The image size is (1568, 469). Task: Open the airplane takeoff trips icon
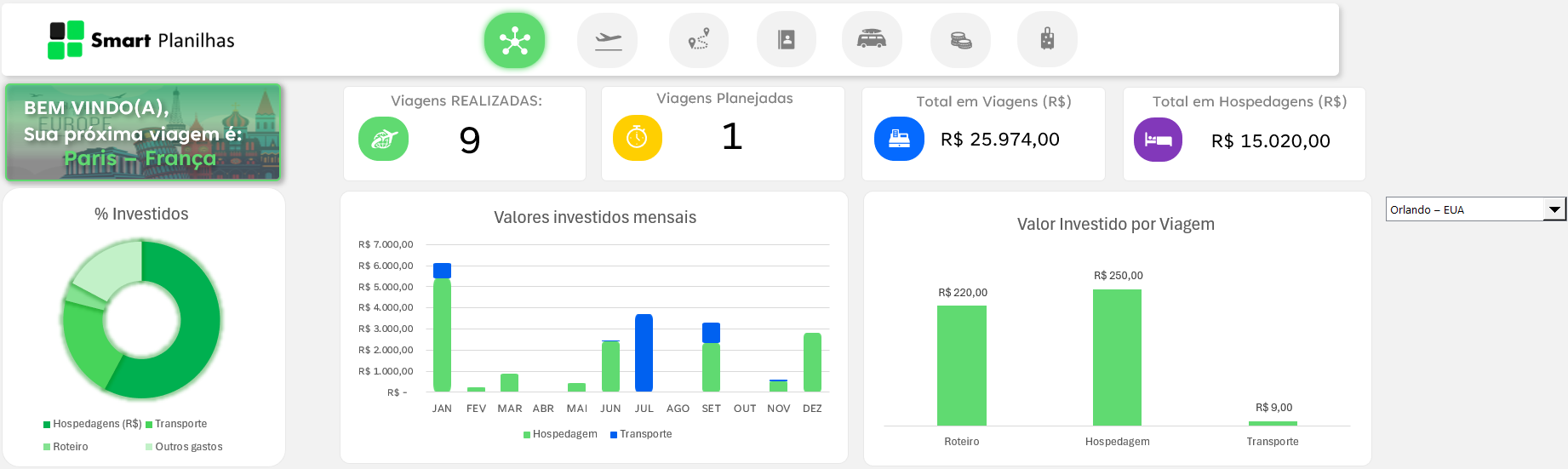[607, 40]
